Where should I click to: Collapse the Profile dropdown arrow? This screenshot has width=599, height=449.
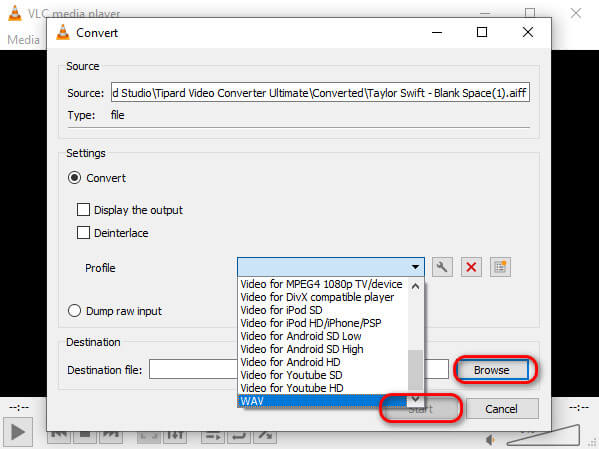(x=415, y=267)
